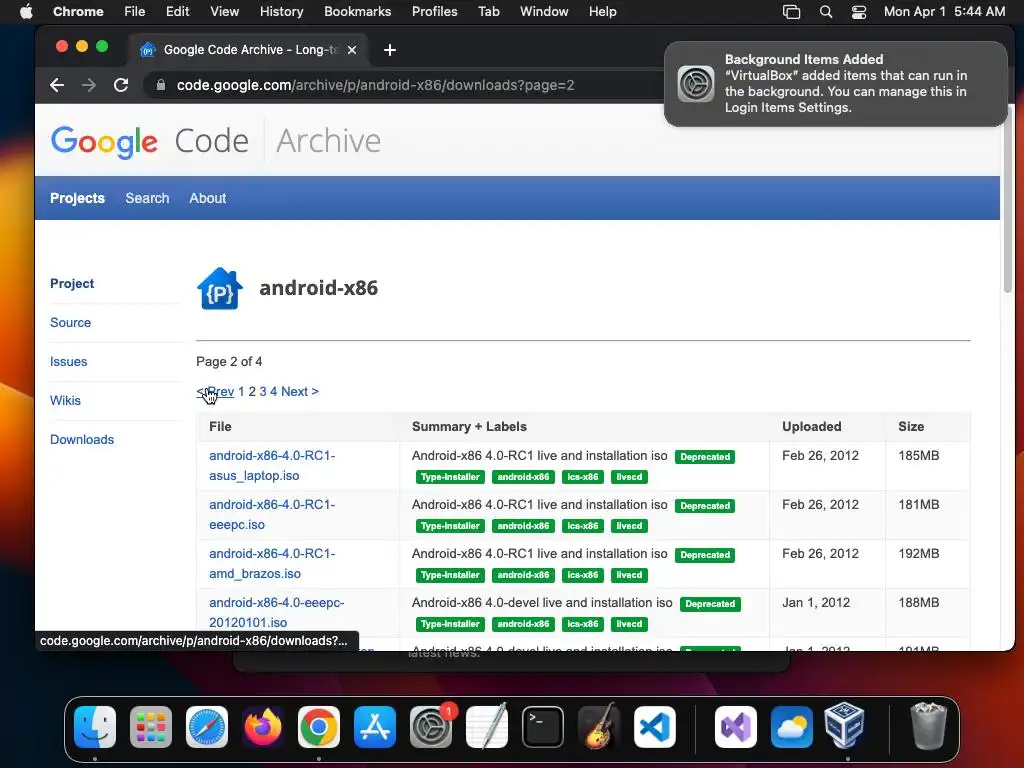
Task: Go to page 1 of downloads
Action: point(241,391)
